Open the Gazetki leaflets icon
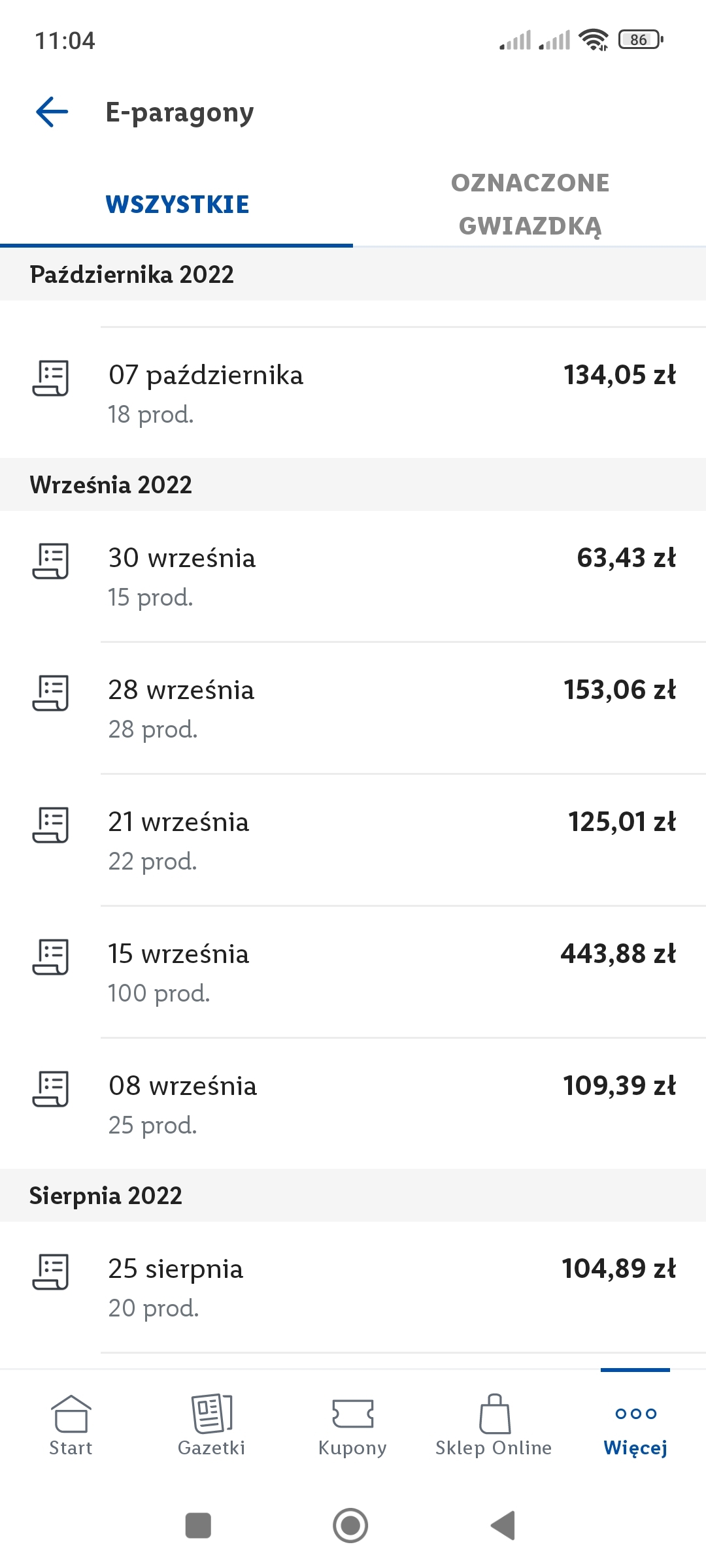 (212, 1414)
